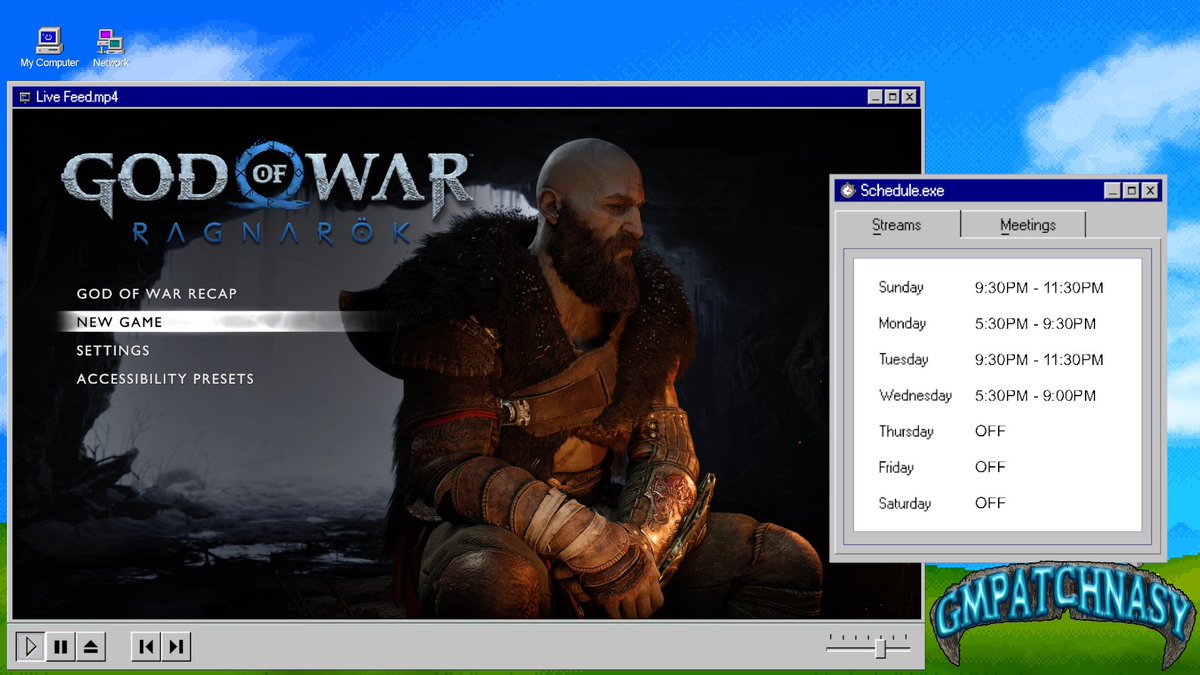The image size is (1200, 675).
Task: Maximize the Live Feed.mp4 window
Action: point(892,97)
